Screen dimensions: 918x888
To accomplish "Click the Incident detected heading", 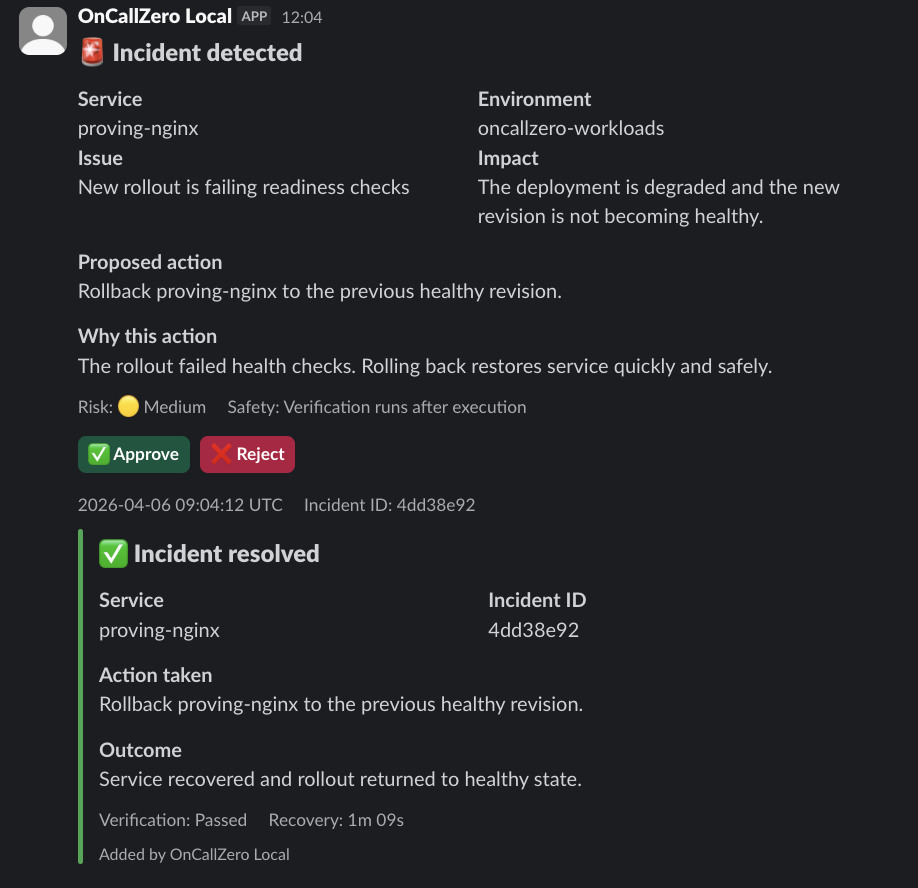I will 205,52.
